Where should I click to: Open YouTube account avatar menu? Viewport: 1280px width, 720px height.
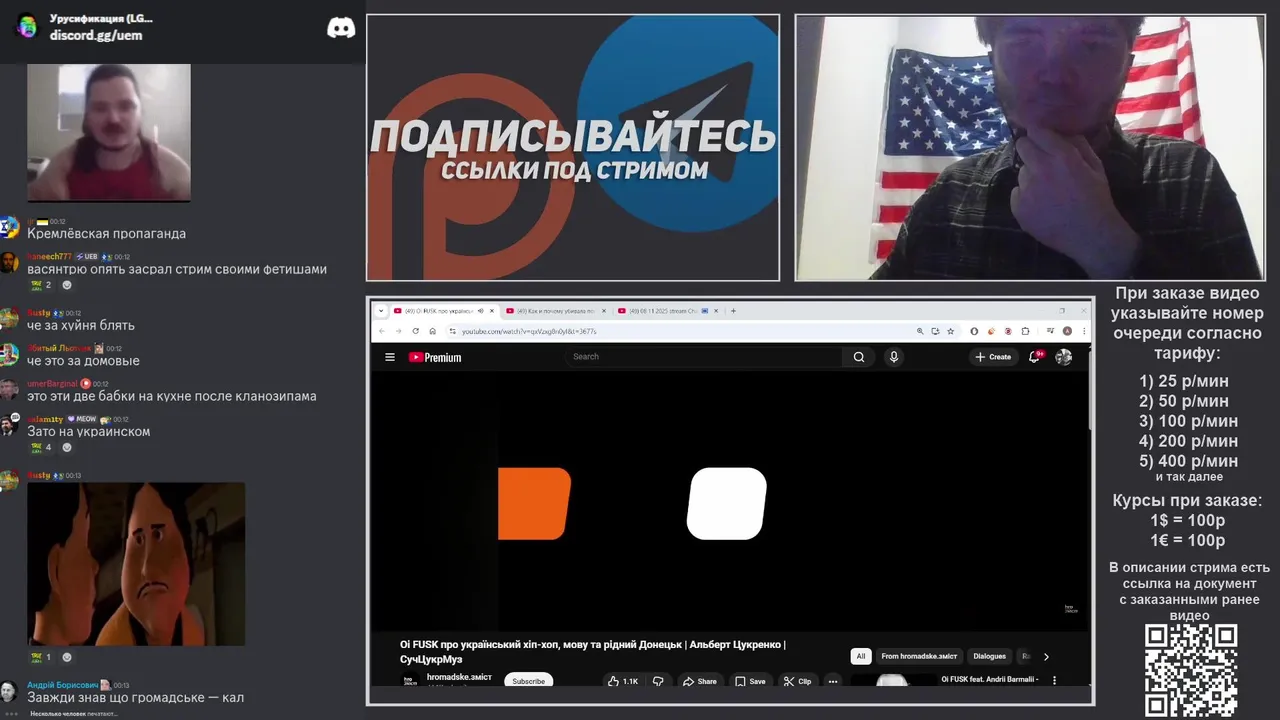1063,357
